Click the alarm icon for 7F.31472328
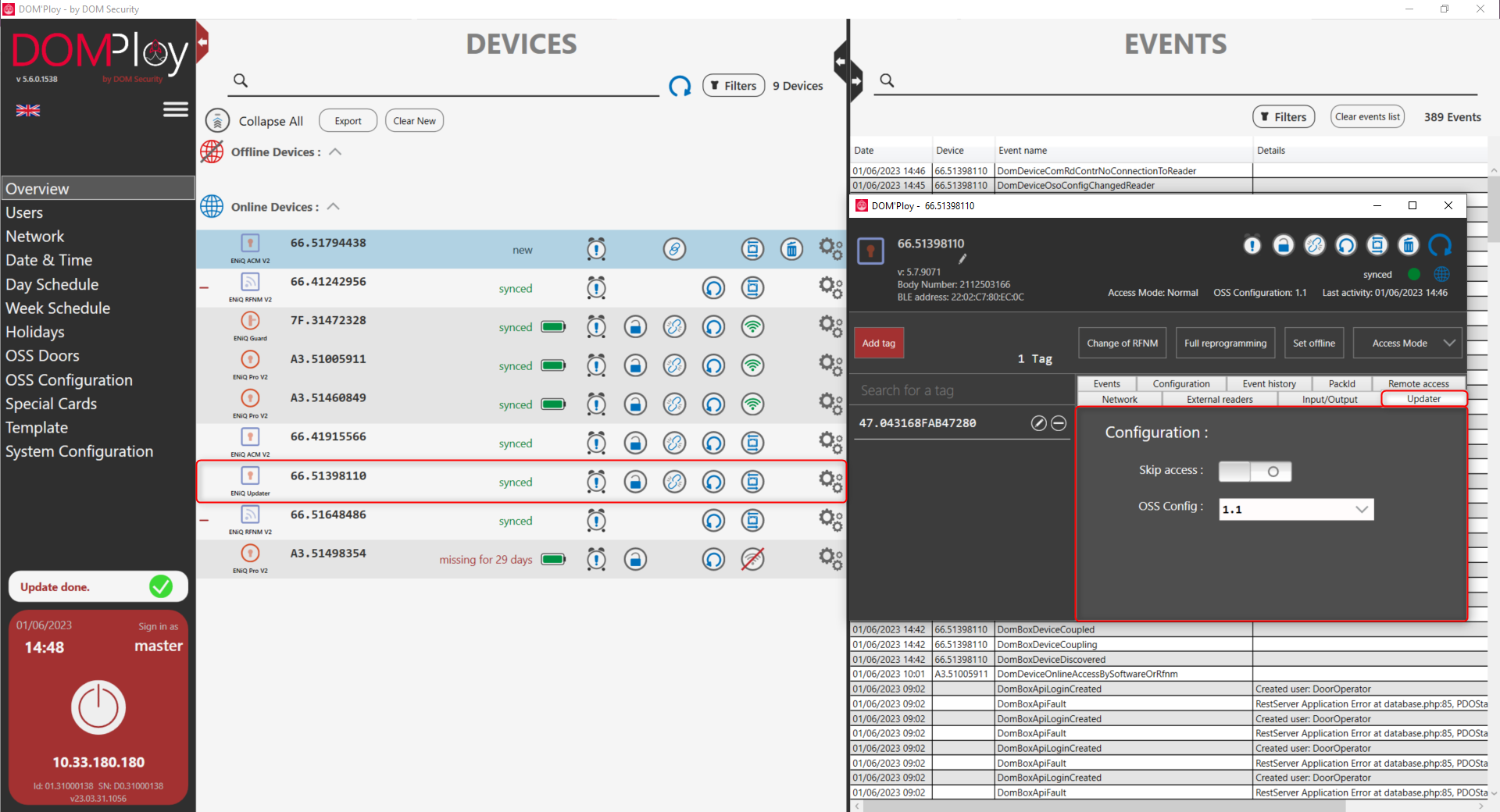The height and width of the screenshot is (812, 1500). tap(596, 326)
